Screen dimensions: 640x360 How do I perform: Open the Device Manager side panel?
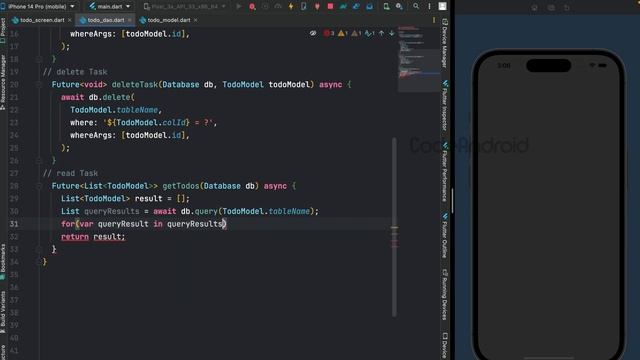445,43
